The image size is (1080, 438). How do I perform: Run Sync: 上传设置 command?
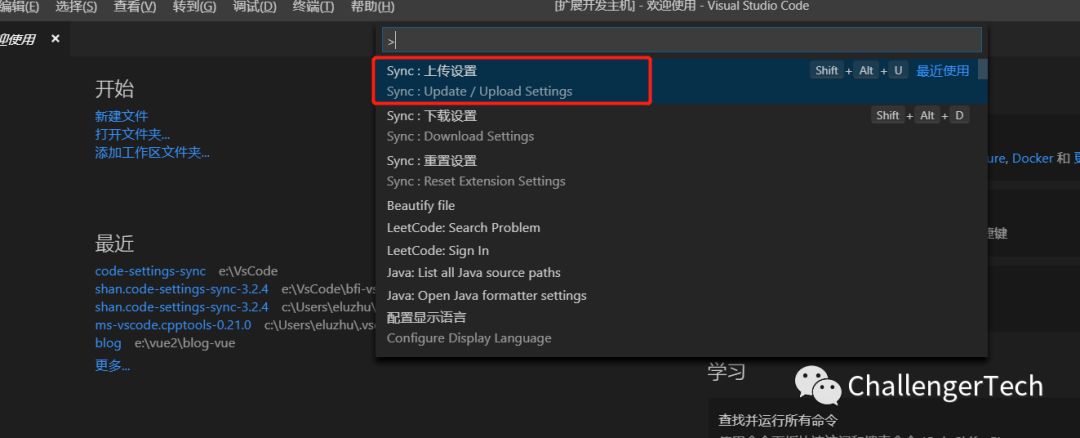pyautogui.click(x=681, y=81)
